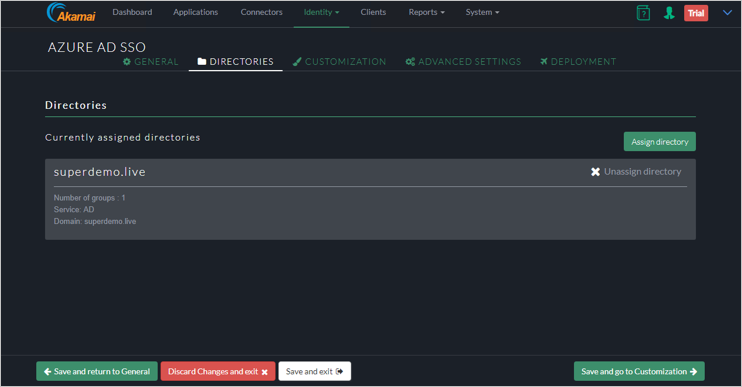
Task: Switch to the Customization tab
Action: pos(339,62)
